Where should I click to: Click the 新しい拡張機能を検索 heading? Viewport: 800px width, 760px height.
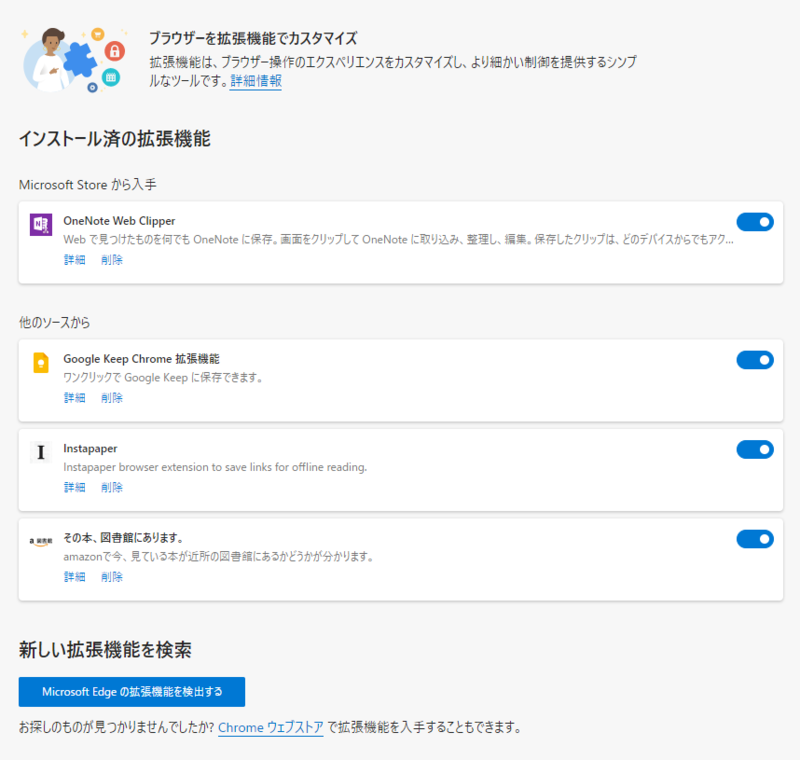(x=105, y=650)
